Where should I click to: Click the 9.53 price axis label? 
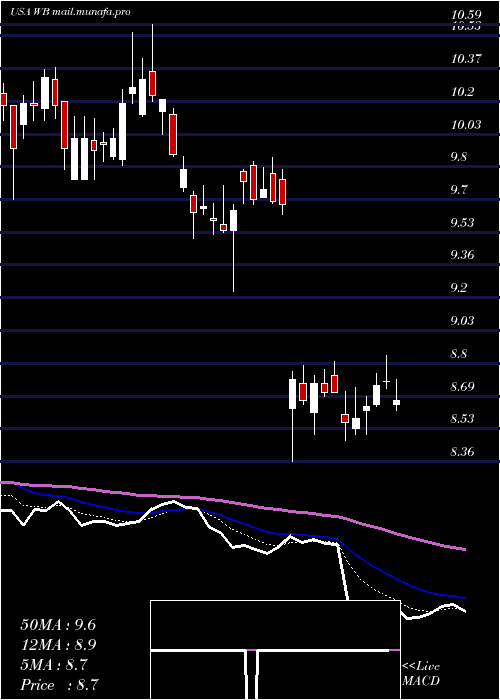(462, 222)
